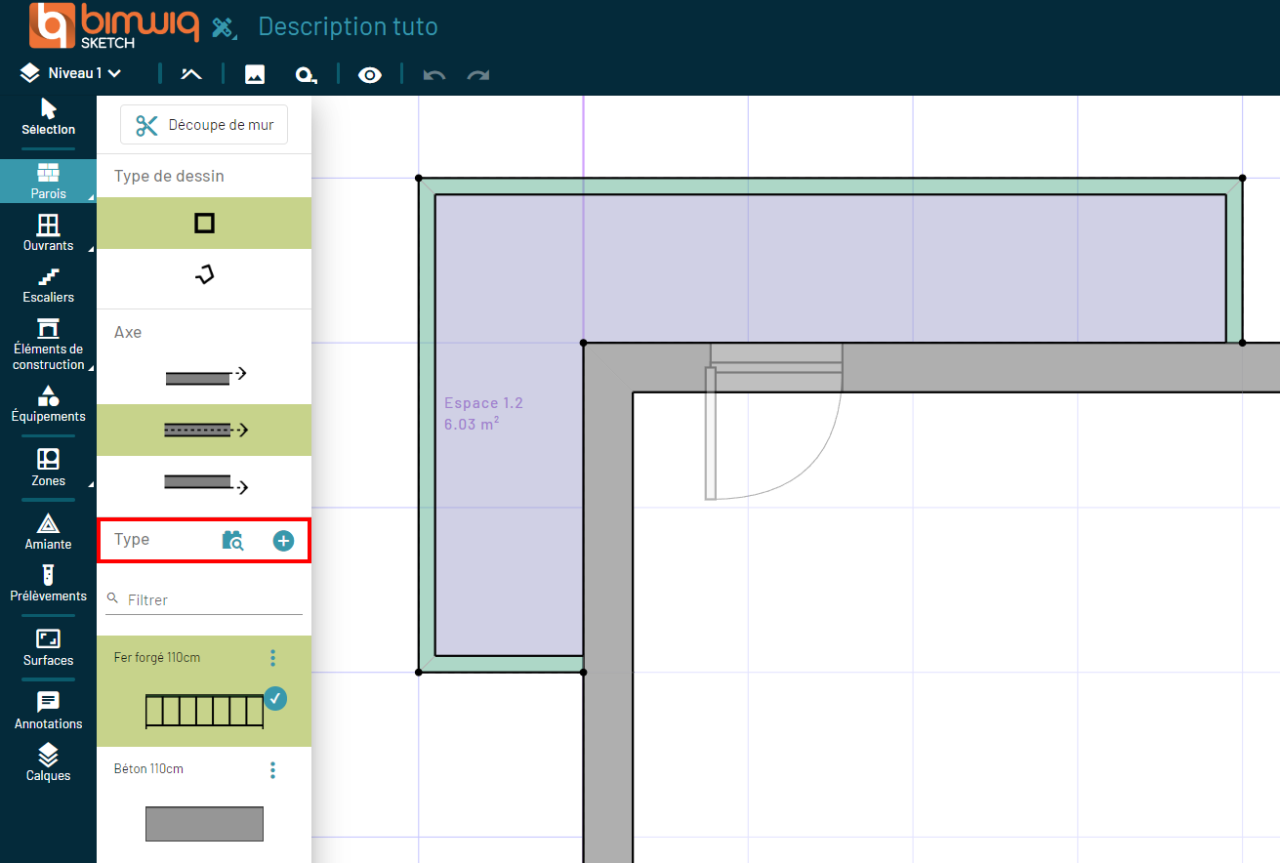Select the Surfaces tool
Viewport: 1280px width, 863px height.
point(48,648)
